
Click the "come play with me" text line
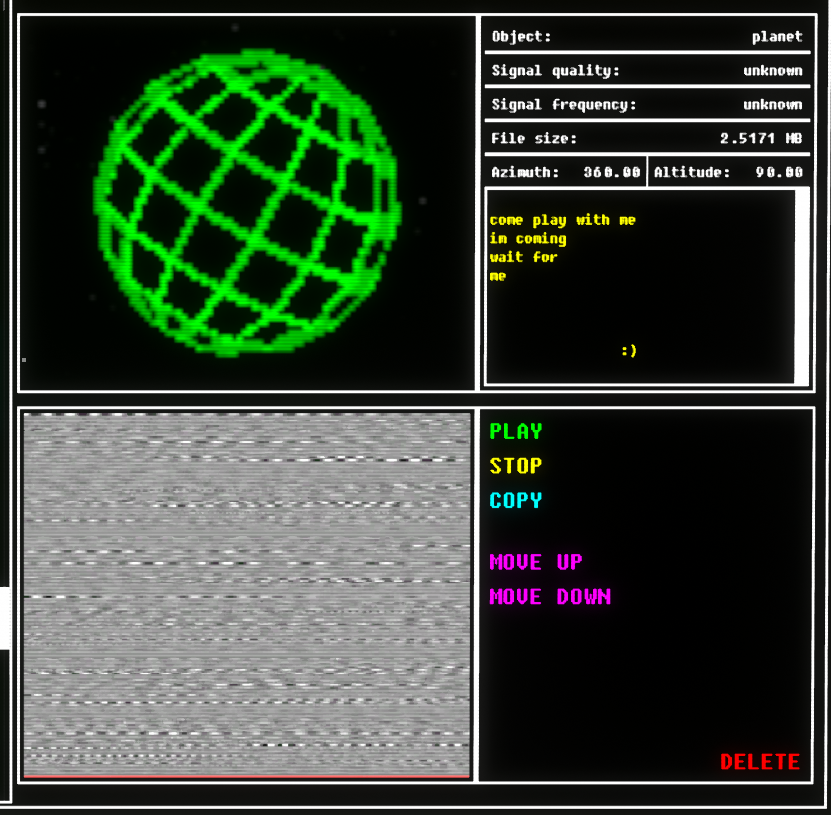pos(562,220)
